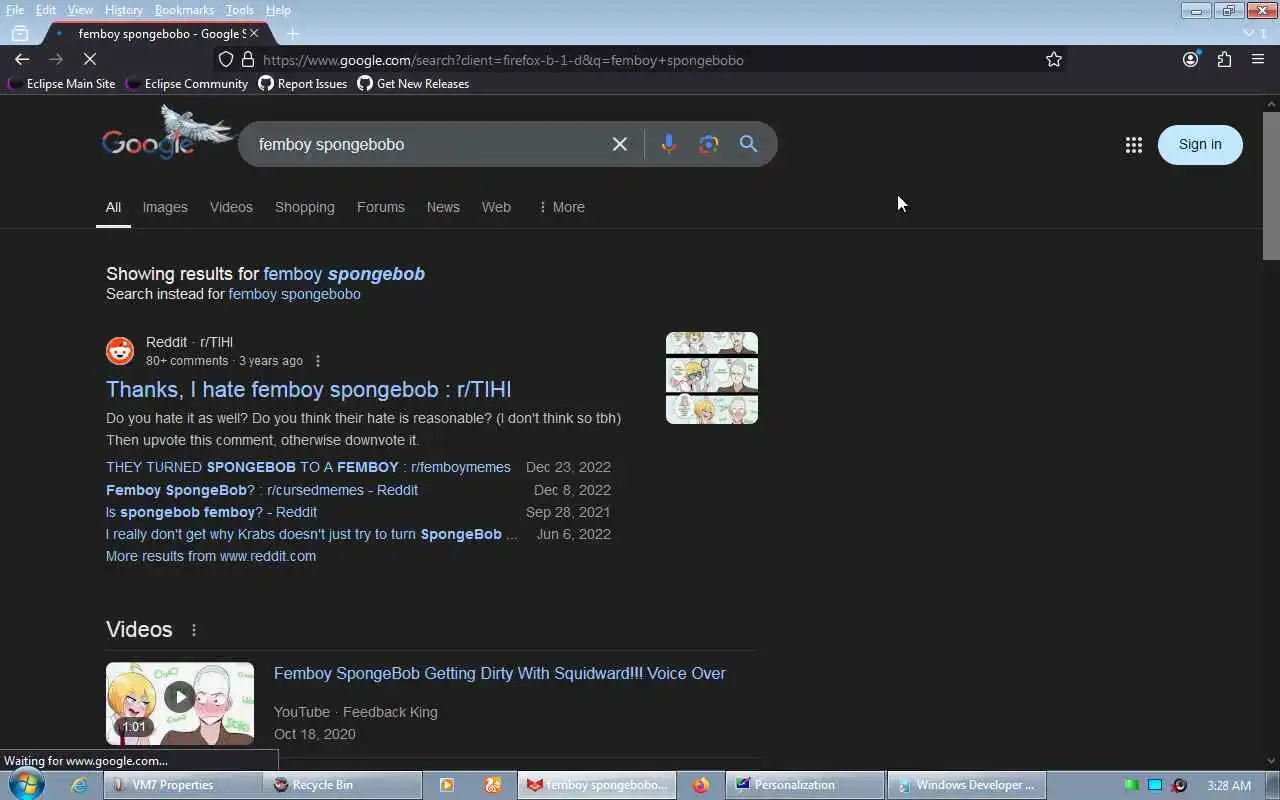
Task: Expand the More search filters menu
Action: point(561,207)
